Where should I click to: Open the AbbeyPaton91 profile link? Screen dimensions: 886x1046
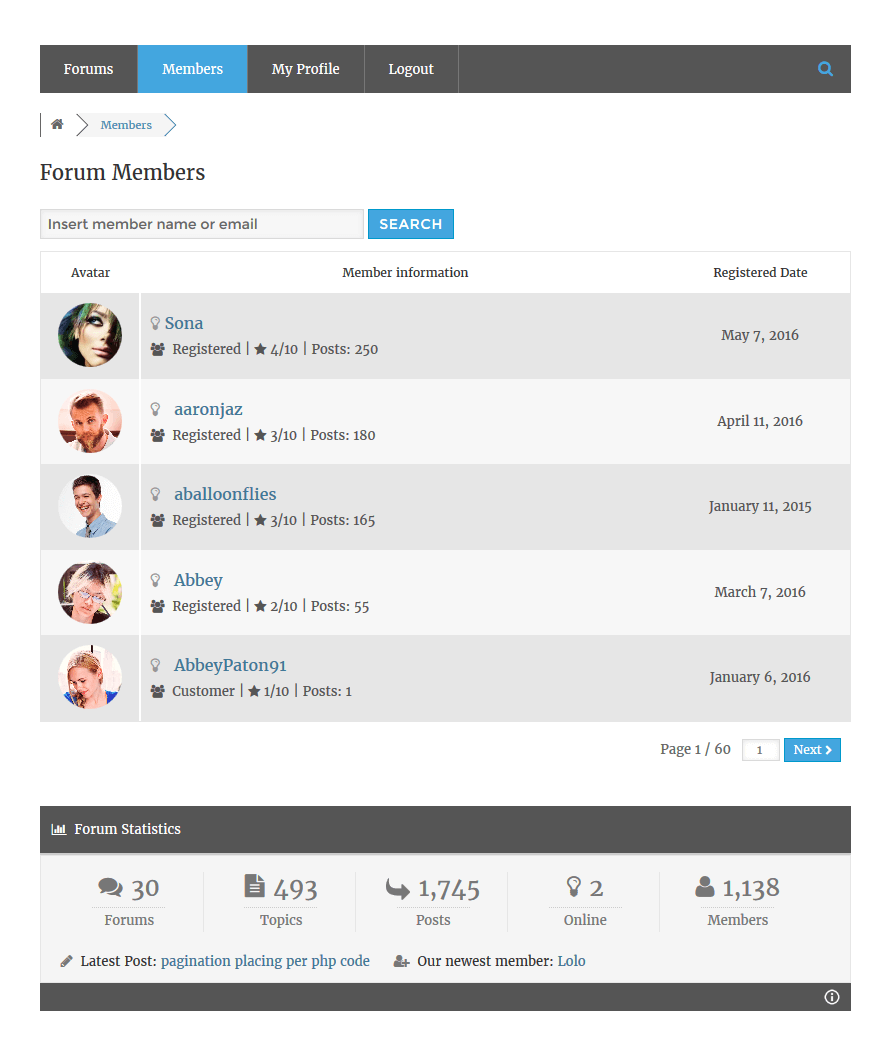pos(230,665)
